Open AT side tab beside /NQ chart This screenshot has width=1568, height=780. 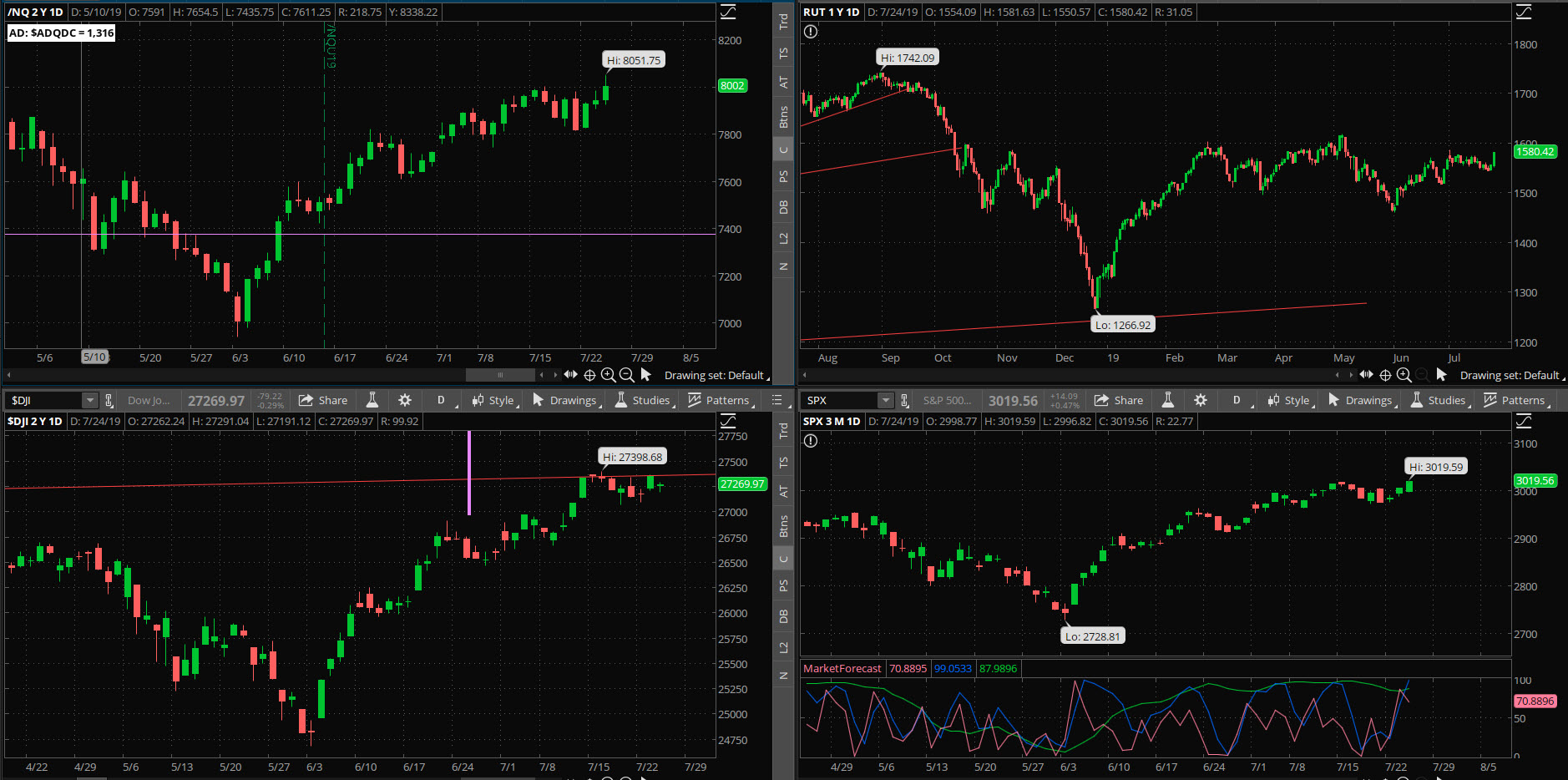pyautogui.click(x=783, y=82)
